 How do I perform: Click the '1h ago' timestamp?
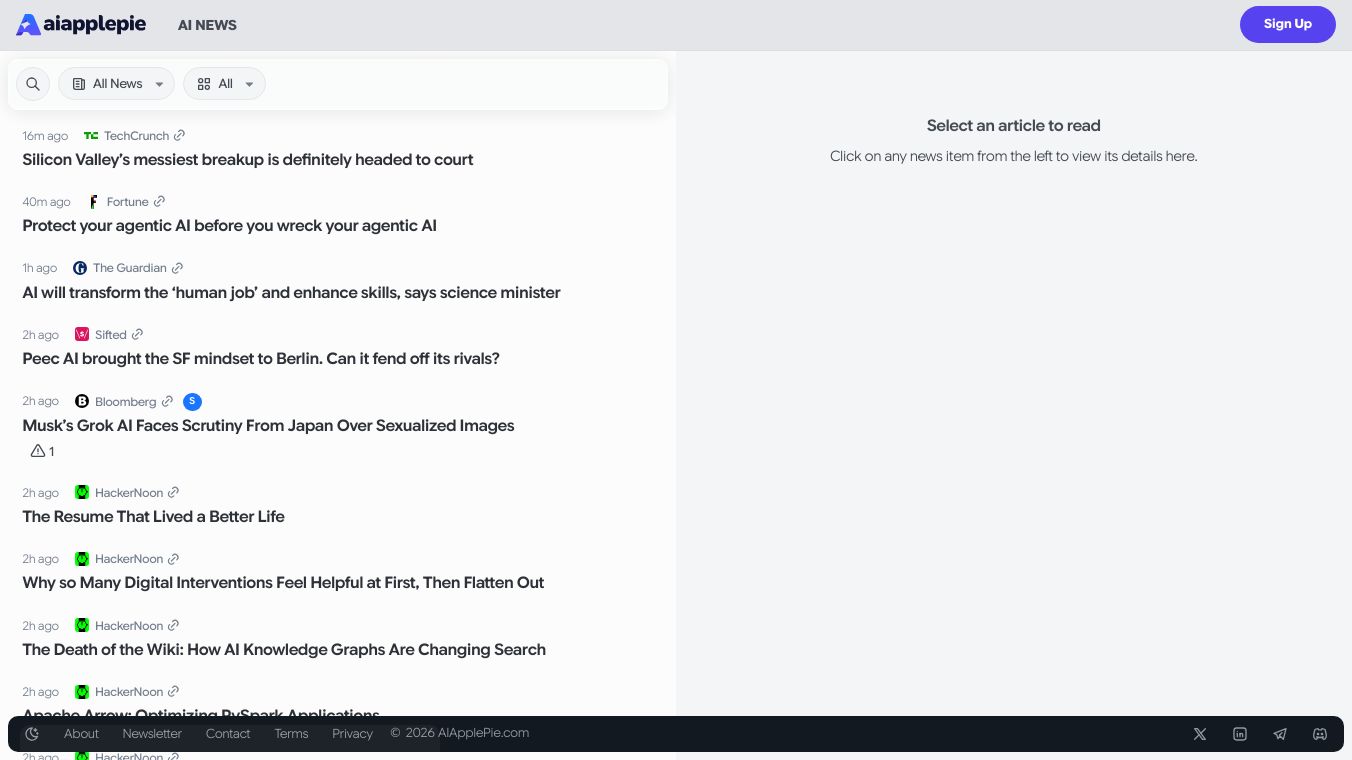(x=40, y=268)
